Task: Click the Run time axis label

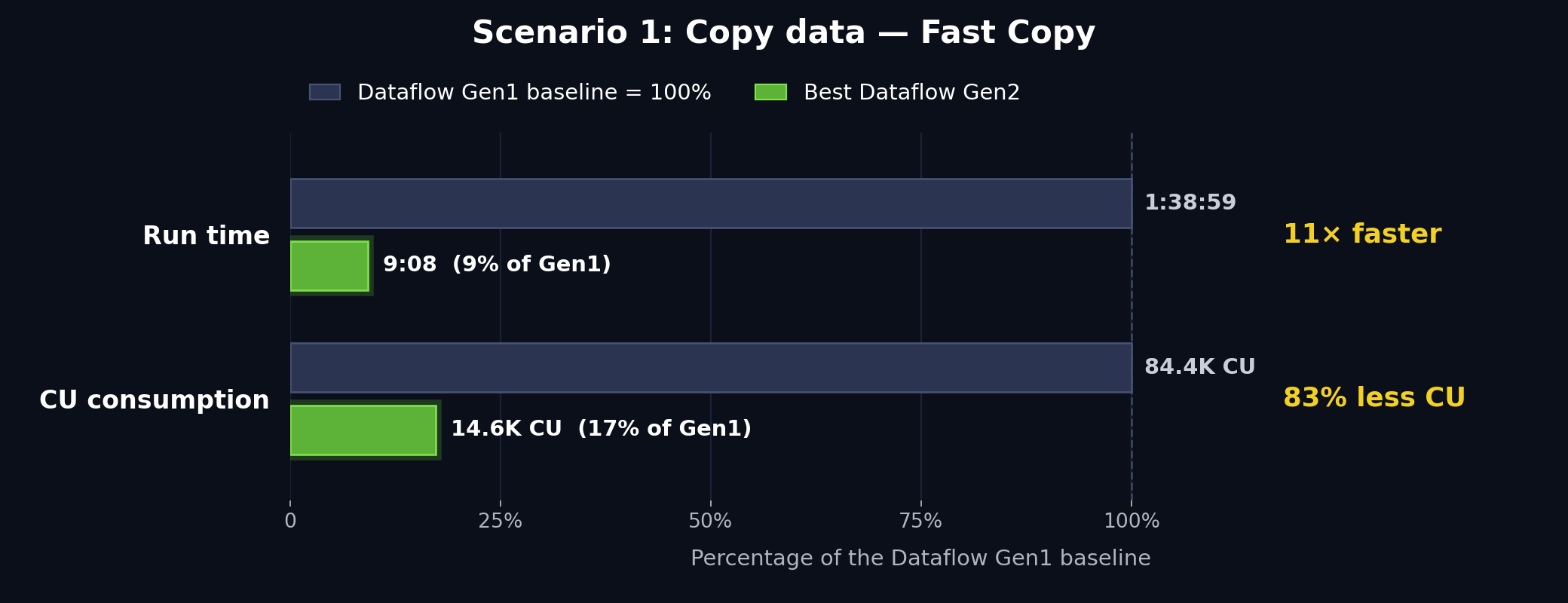Action: [206, 236]
